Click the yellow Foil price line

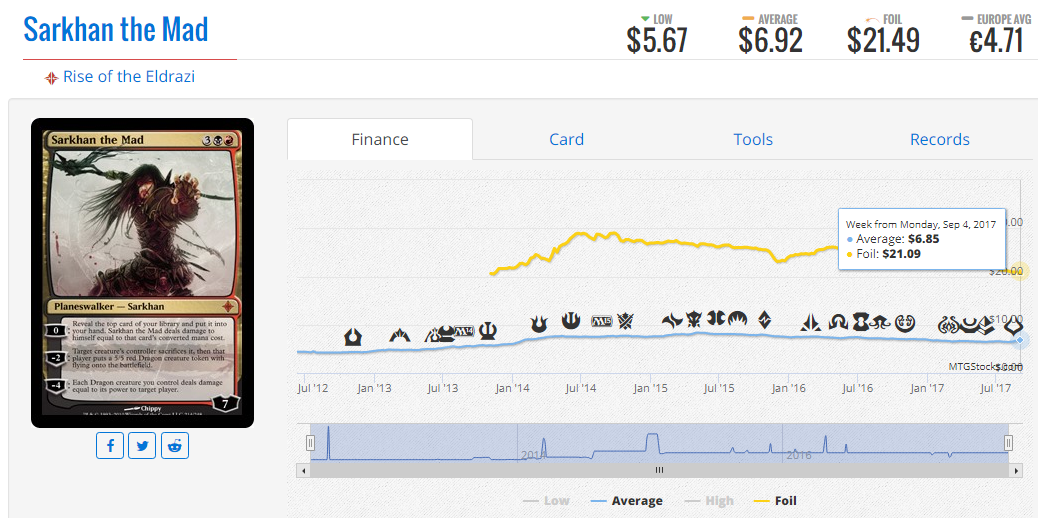tap(662, 242)
